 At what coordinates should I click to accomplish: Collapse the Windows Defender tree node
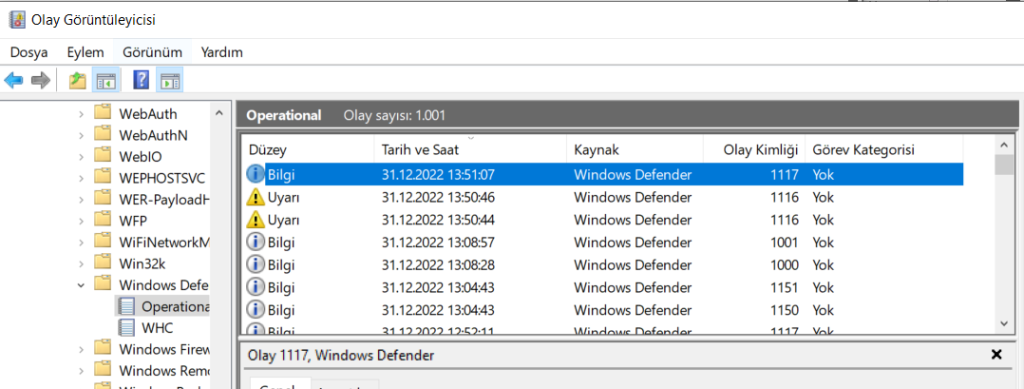click(81, 285)
